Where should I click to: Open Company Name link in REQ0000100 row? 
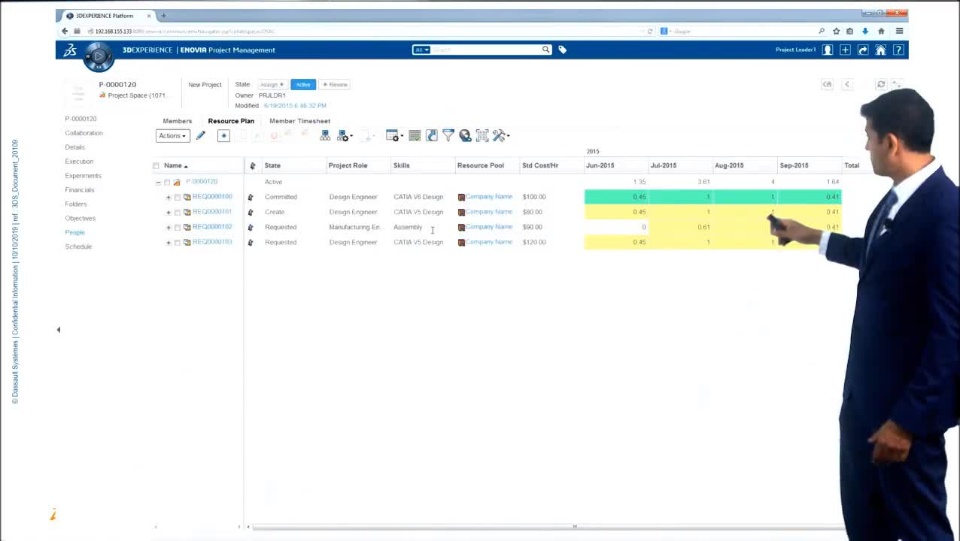(489, 196)
